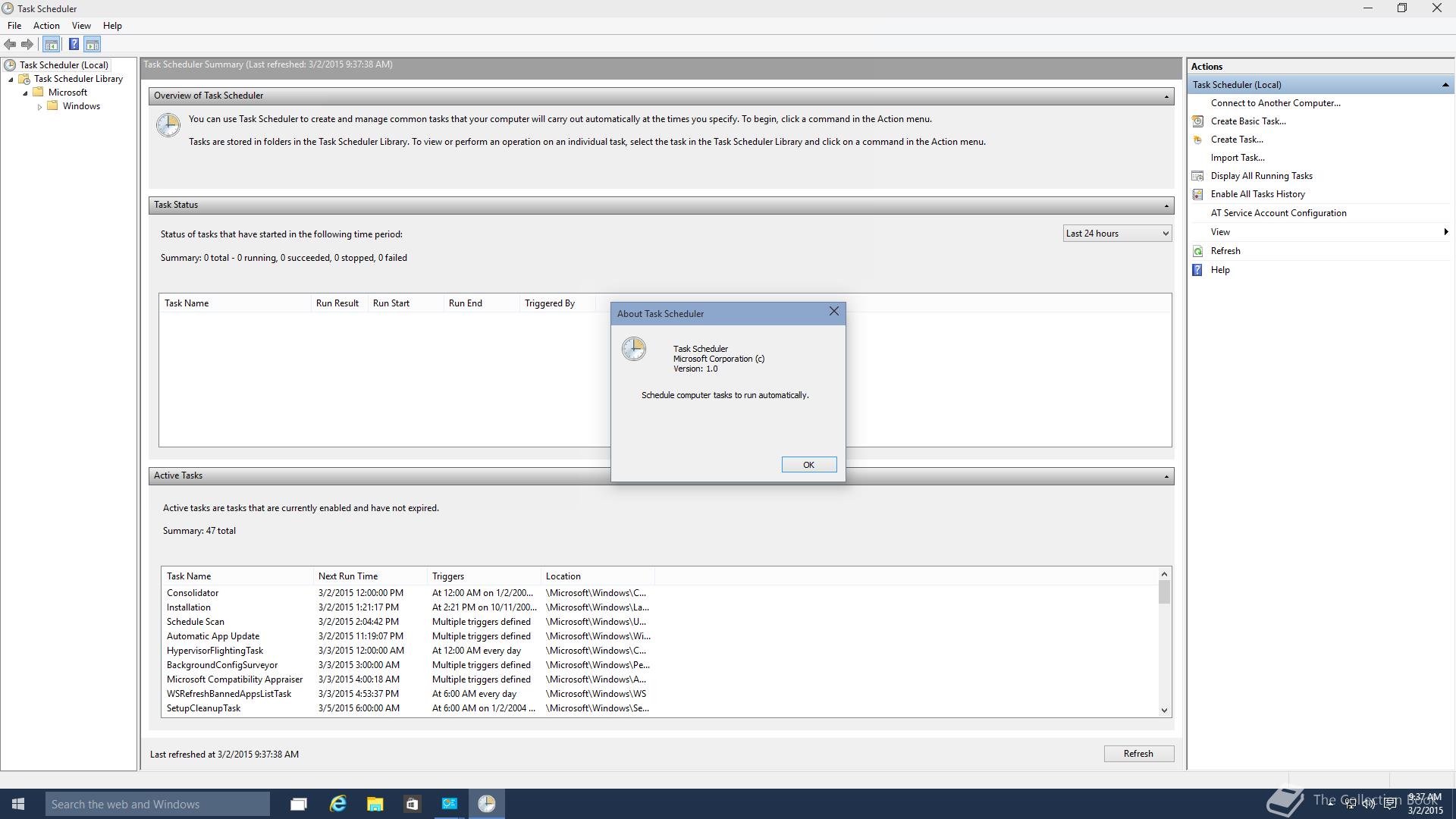Open AT Service Account Configuration
The height and width of the screenshot is (819, 1456).
point(1279,213)
